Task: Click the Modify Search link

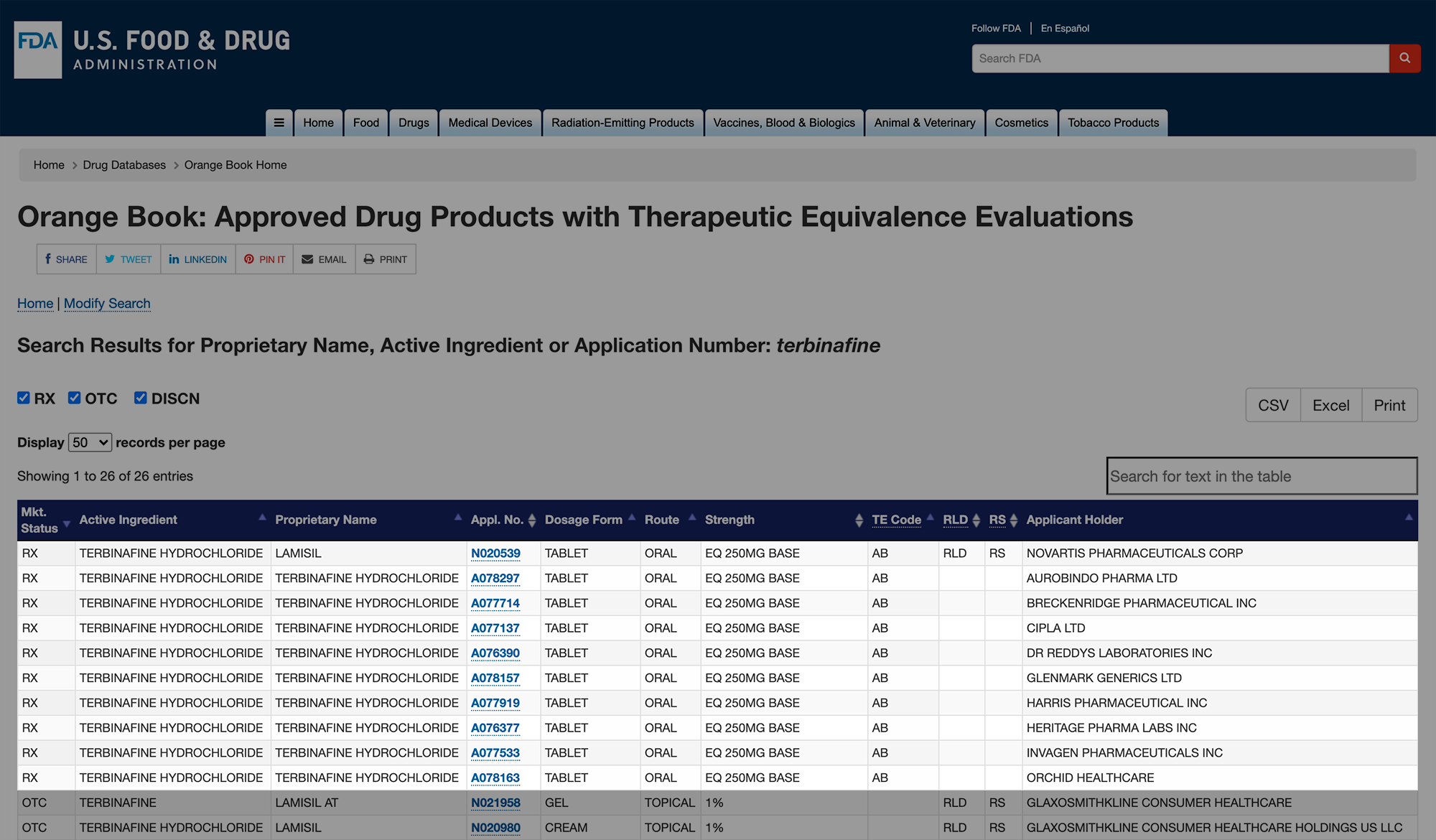Action: [107, 303]
